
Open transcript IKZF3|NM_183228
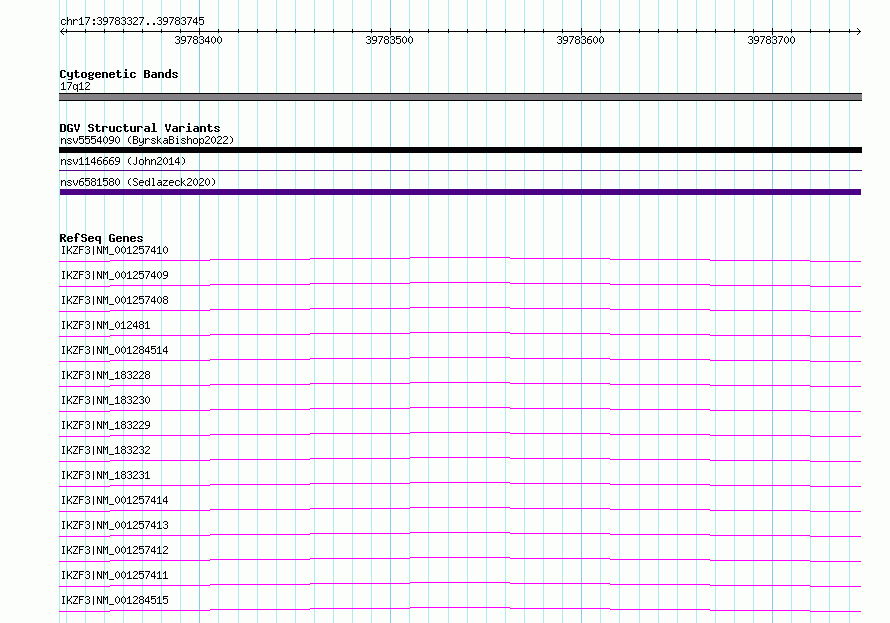point(106,375)
